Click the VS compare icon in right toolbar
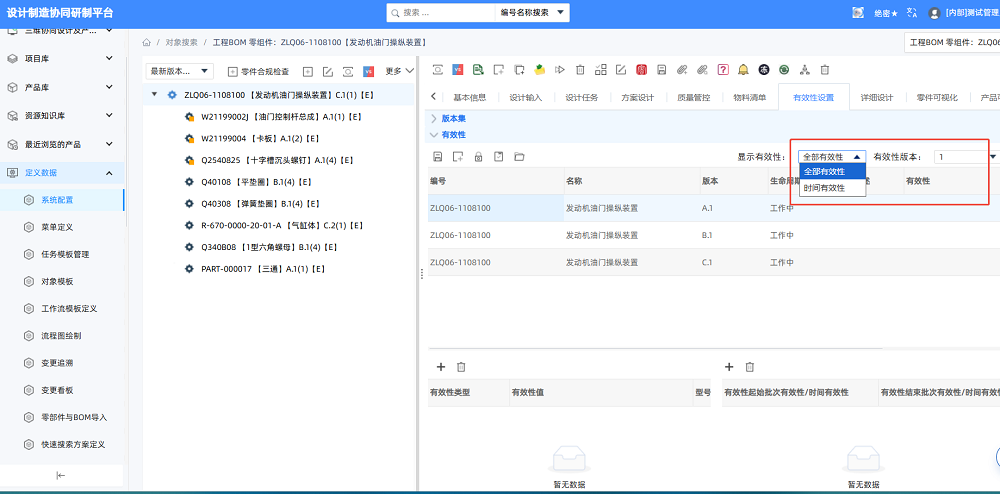Viewport: 1000px width, 494px height. point(457,69)
